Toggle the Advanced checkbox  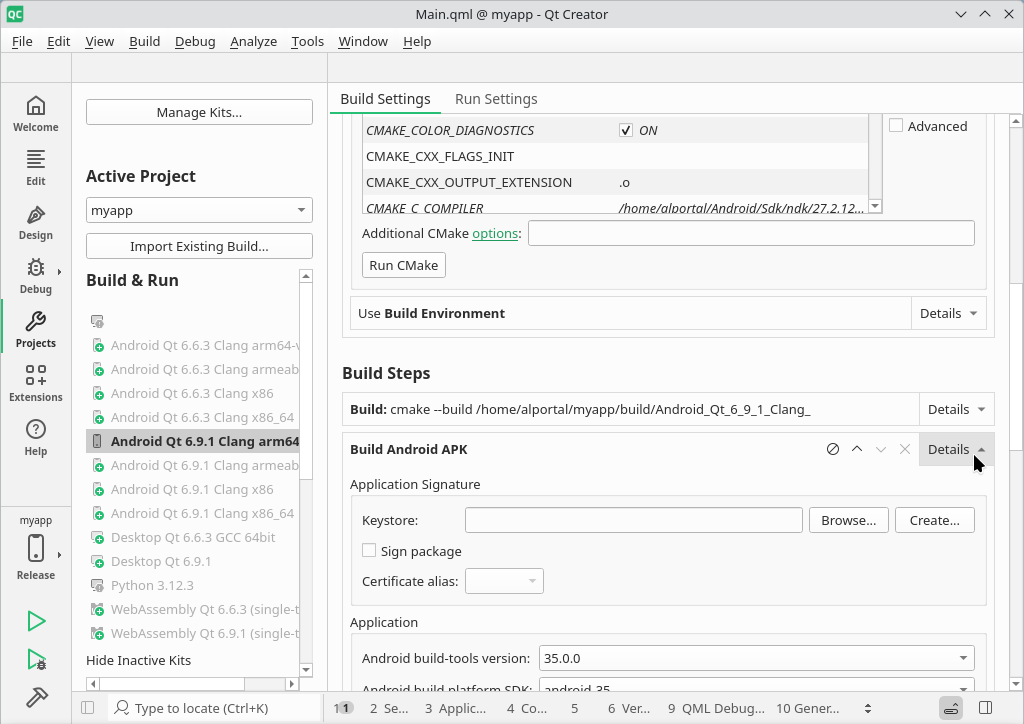896,125
